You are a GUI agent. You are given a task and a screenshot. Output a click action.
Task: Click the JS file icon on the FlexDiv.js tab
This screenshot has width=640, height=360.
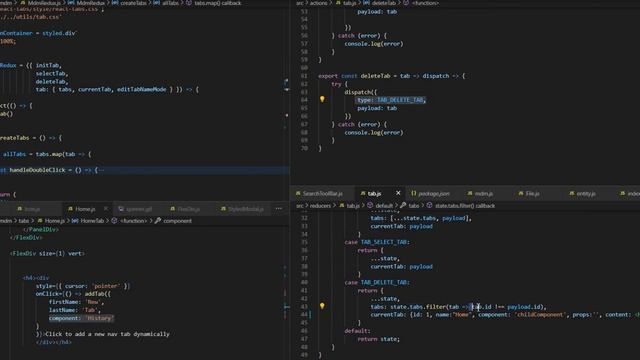point(172,209)
